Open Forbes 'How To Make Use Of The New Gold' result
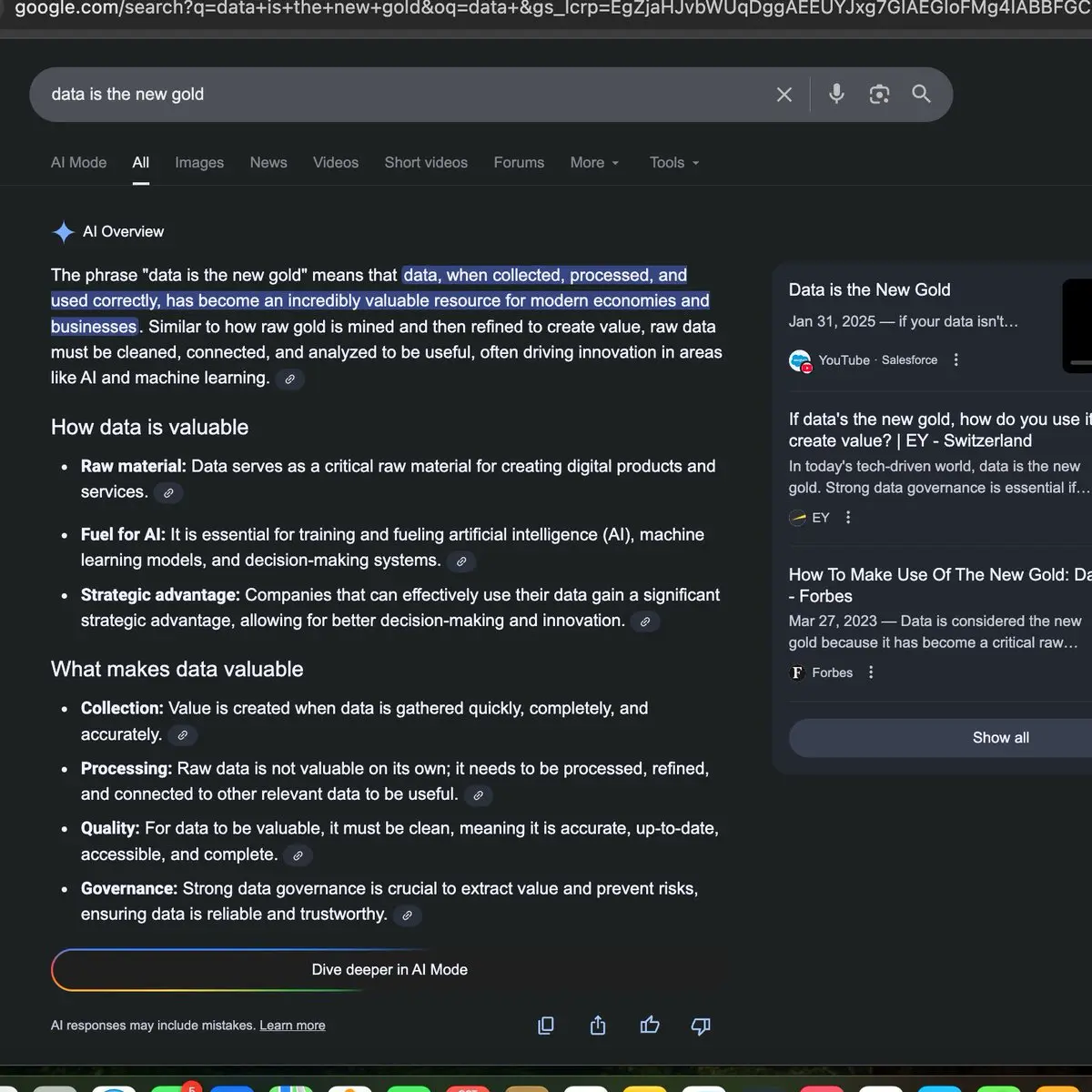Screen dimensions: 1092x1092 click(x=940, y=585)
